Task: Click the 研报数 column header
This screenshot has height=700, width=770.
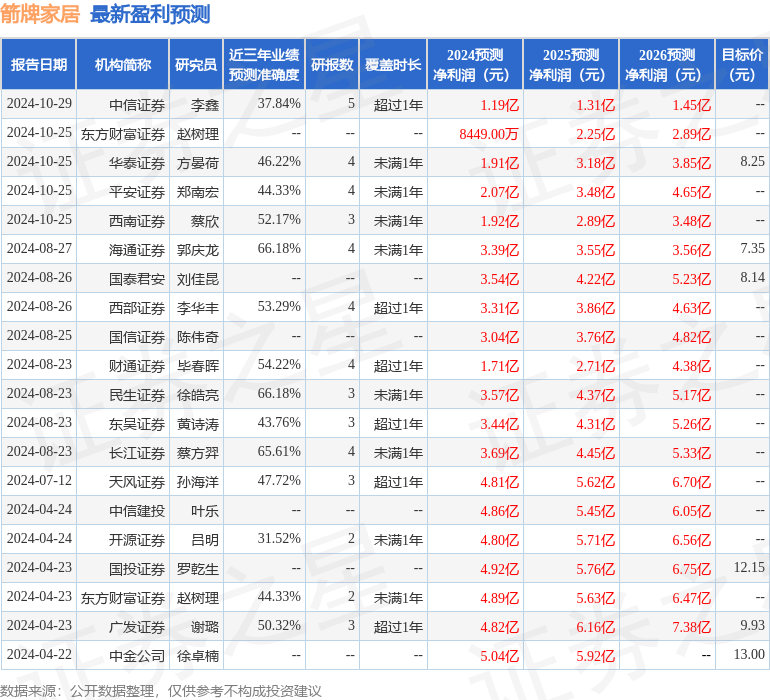Action: point(332,64)
